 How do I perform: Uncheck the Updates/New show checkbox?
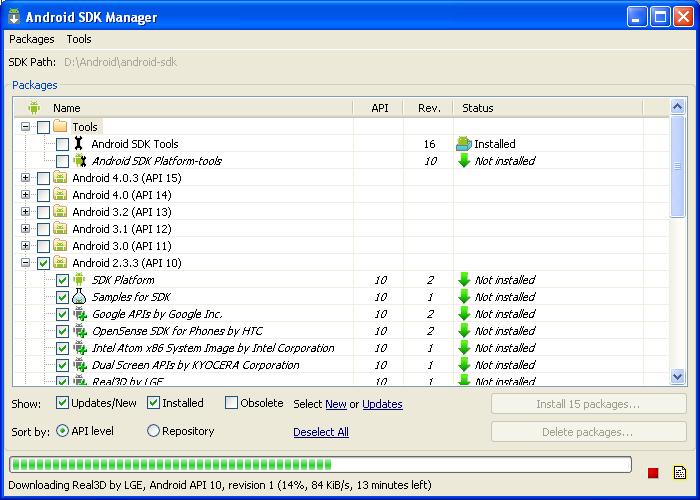click(x=62, y=403)
